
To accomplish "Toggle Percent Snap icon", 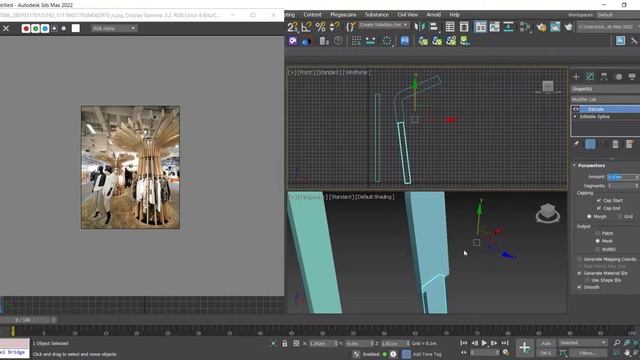I will click(320, 27).
